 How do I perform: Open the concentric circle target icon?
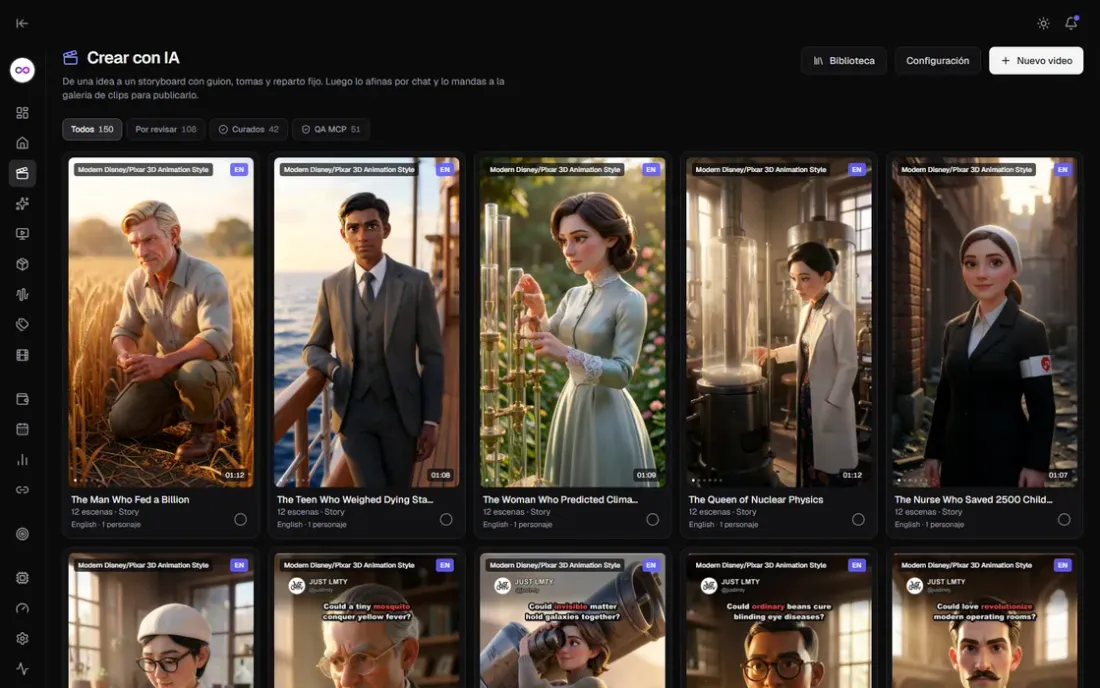(22, 534)
